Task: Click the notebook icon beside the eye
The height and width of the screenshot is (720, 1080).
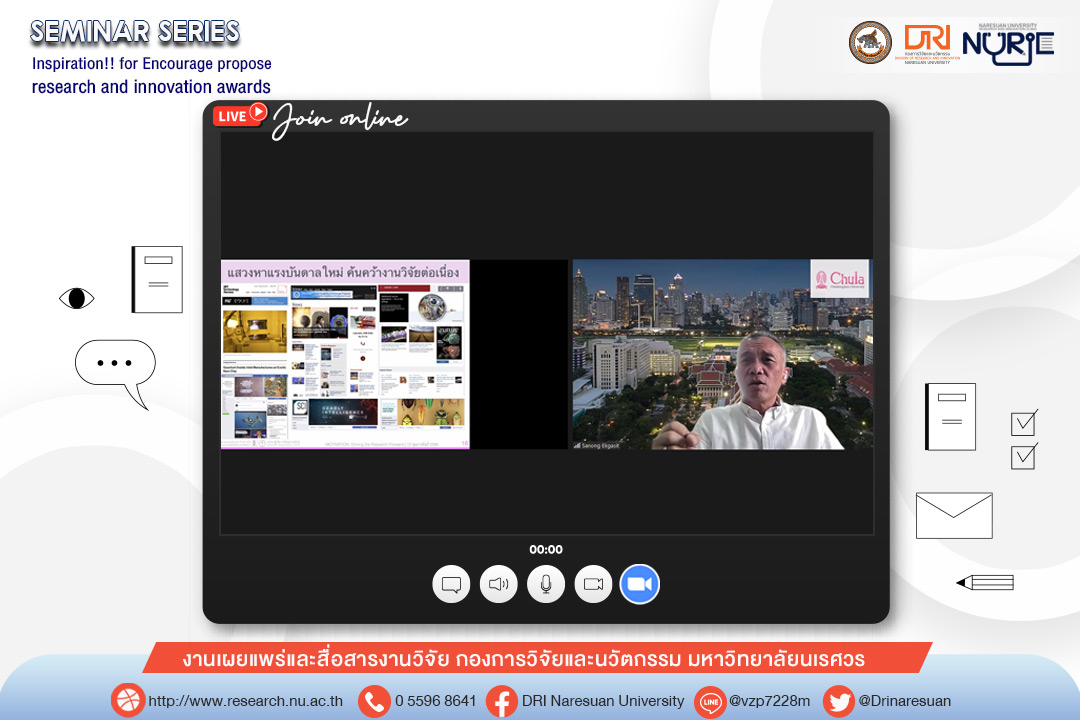Action: pos(157,279)
